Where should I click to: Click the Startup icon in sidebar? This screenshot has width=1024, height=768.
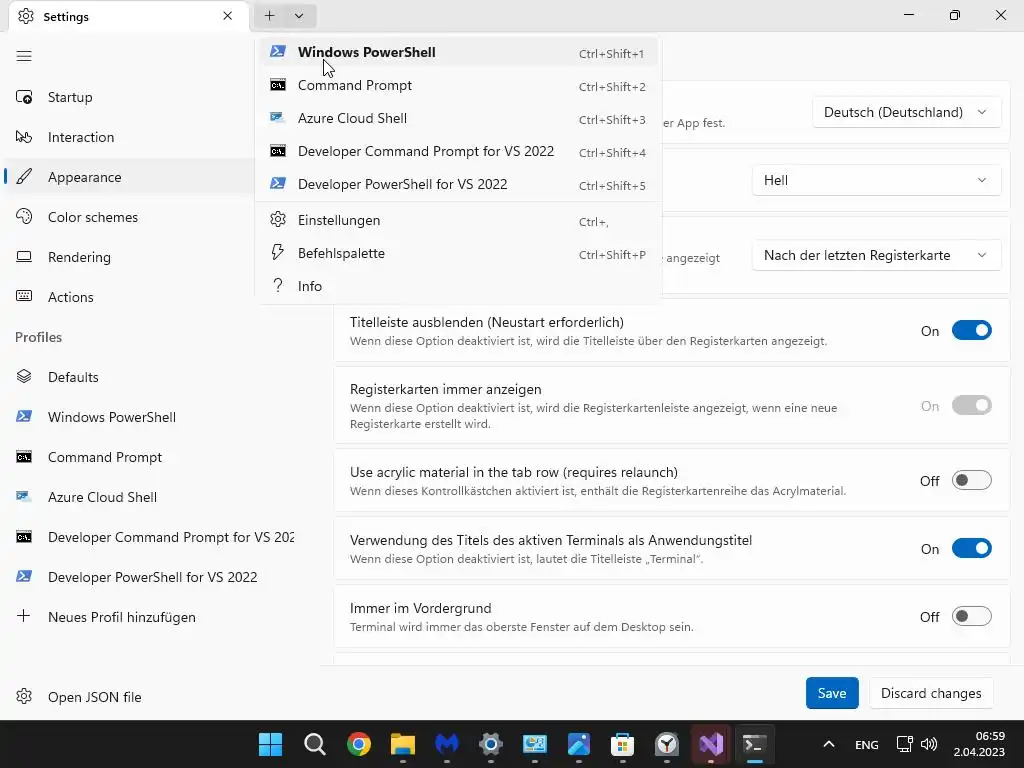point(24,97)
